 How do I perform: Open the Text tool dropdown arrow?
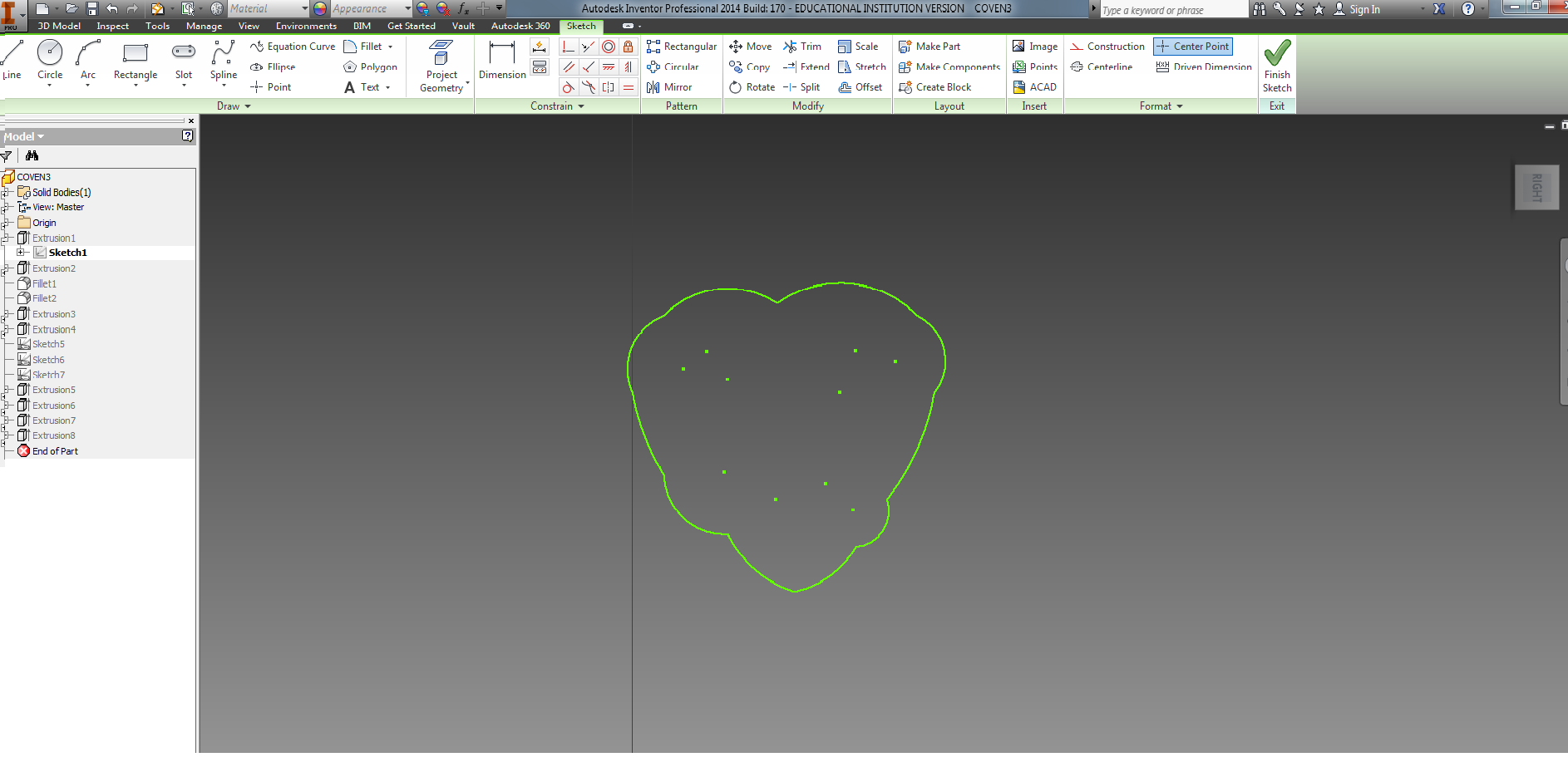point(388,87)
